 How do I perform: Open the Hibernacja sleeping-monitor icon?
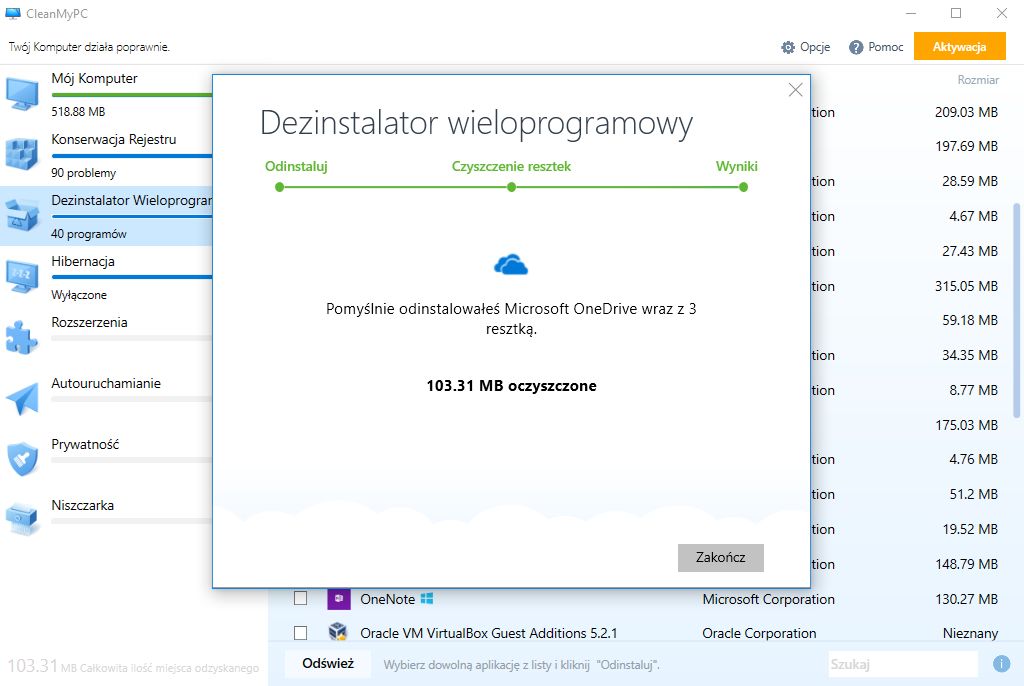point(22,276)
